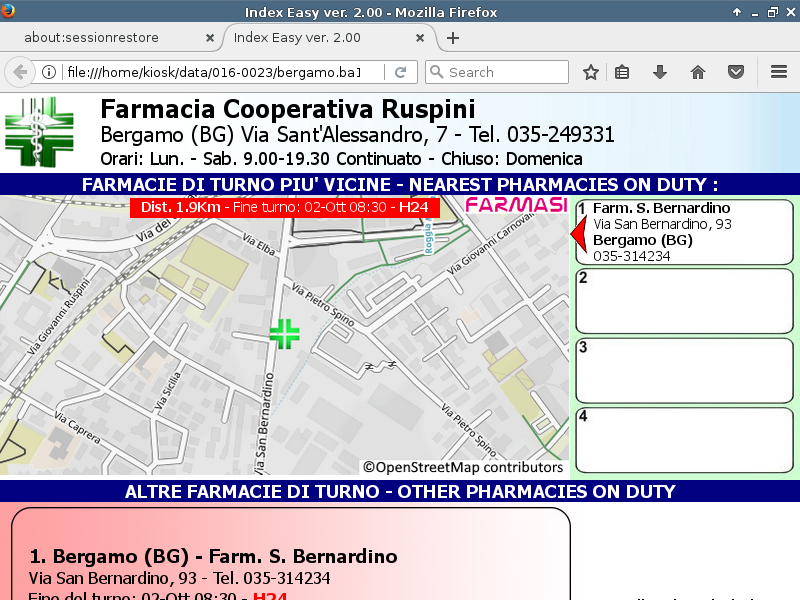Reload the current page
Screen dimensions: 800x600
pos(400,72)
